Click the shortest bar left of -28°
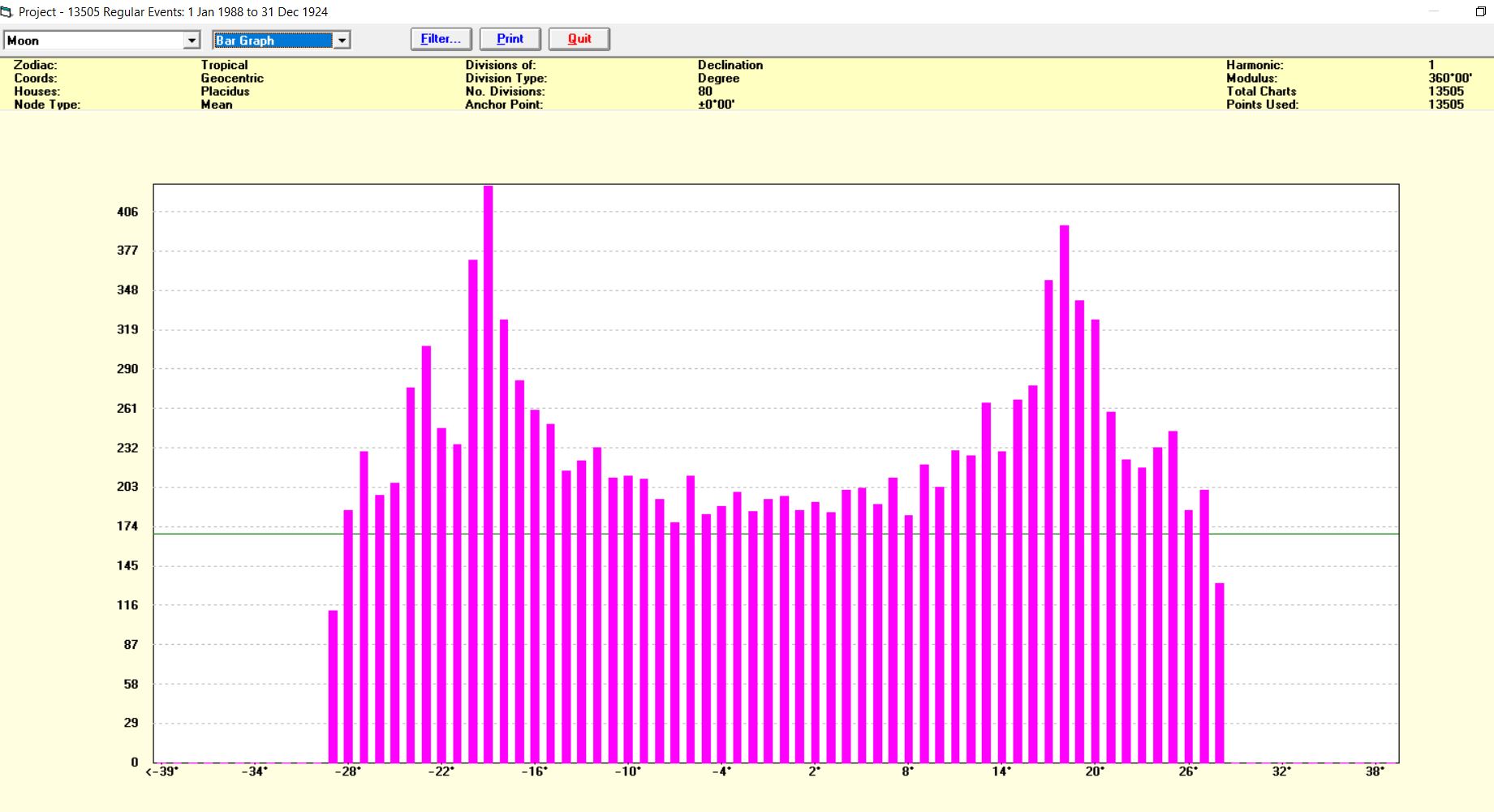The image size is (1494, 812). tap(333, 686)
